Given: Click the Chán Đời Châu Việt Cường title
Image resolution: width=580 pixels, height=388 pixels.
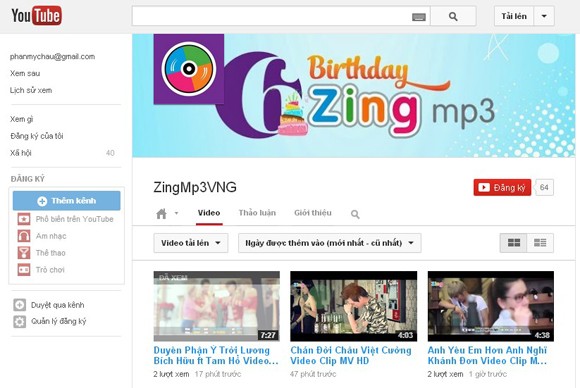Looking at the screenshot, I should (x=351, y=355).
